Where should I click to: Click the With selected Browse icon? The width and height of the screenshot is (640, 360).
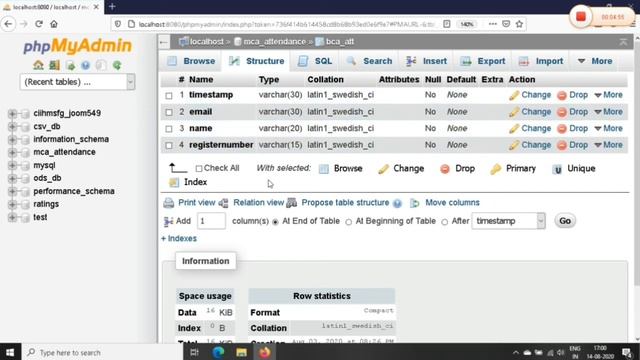tap(324, 169)
